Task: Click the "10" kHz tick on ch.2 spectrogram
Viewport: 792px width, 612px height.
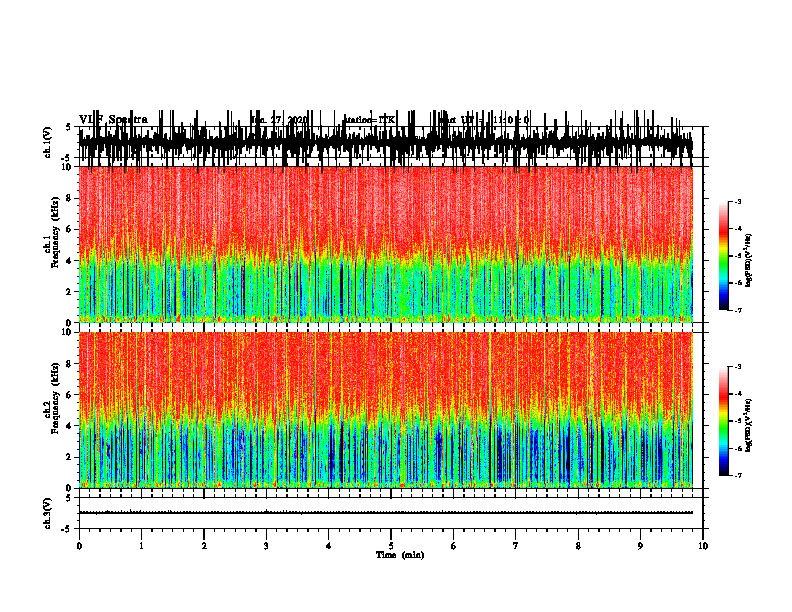Action: 68,332
